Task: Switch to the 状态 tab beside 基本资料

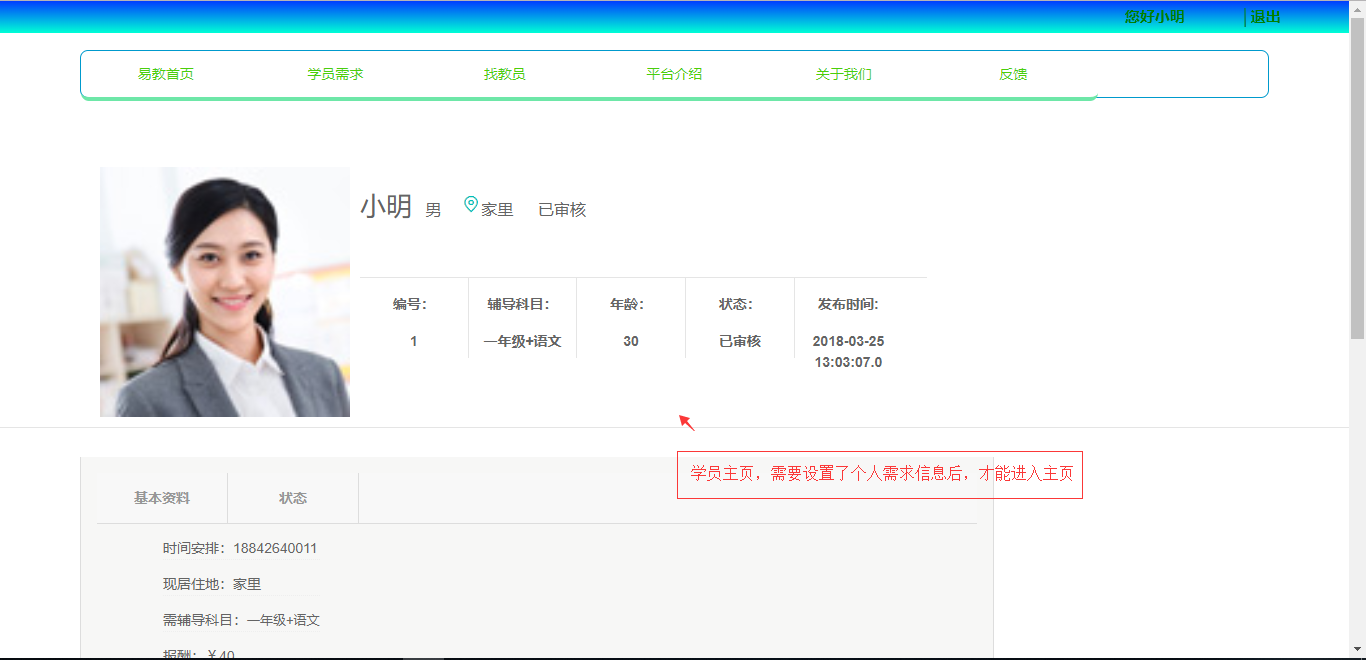Action: click(293, 498)
